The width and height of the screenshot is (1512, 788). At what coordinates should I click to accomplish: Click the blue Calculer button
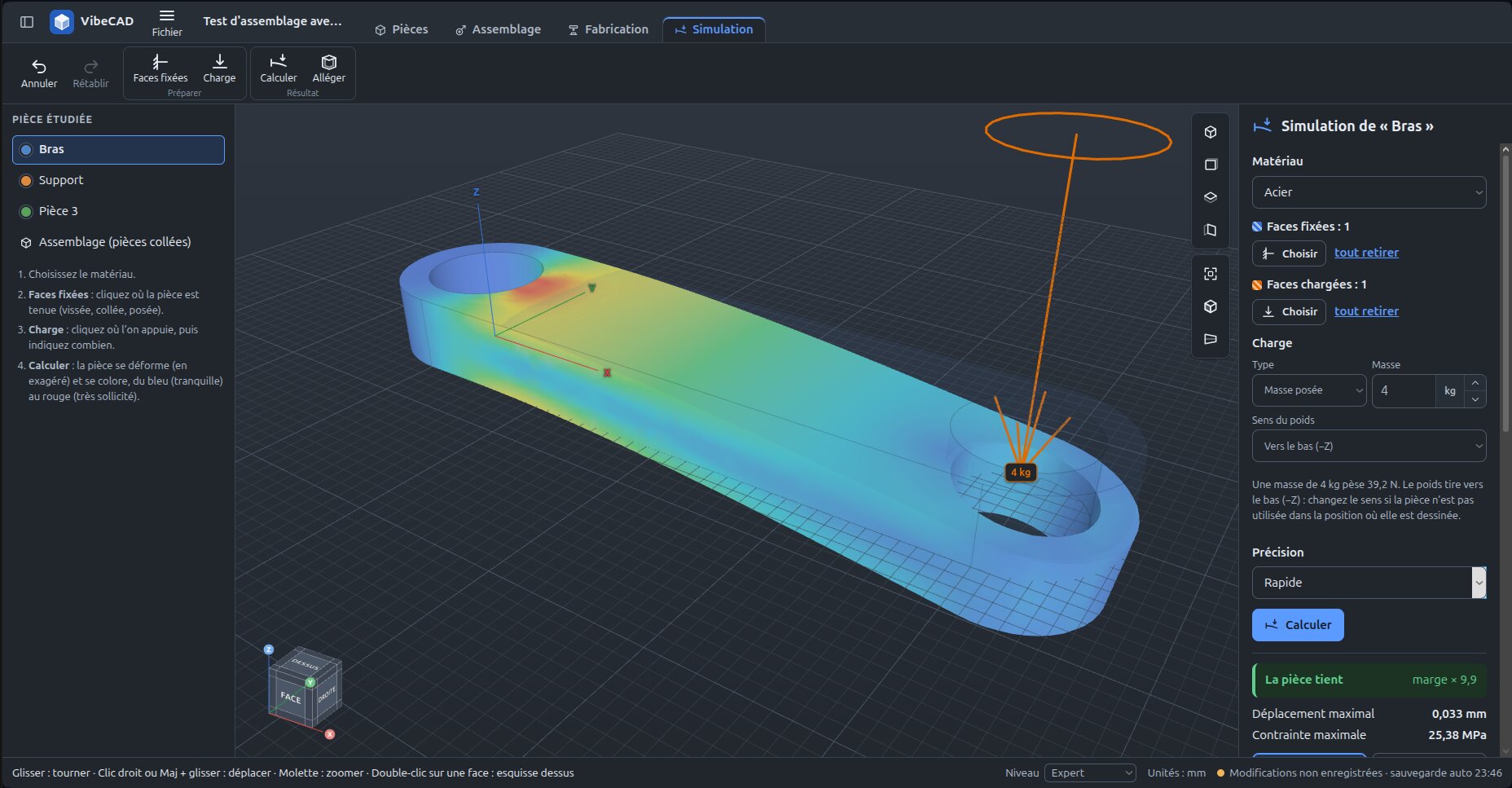click(1298, 625)
